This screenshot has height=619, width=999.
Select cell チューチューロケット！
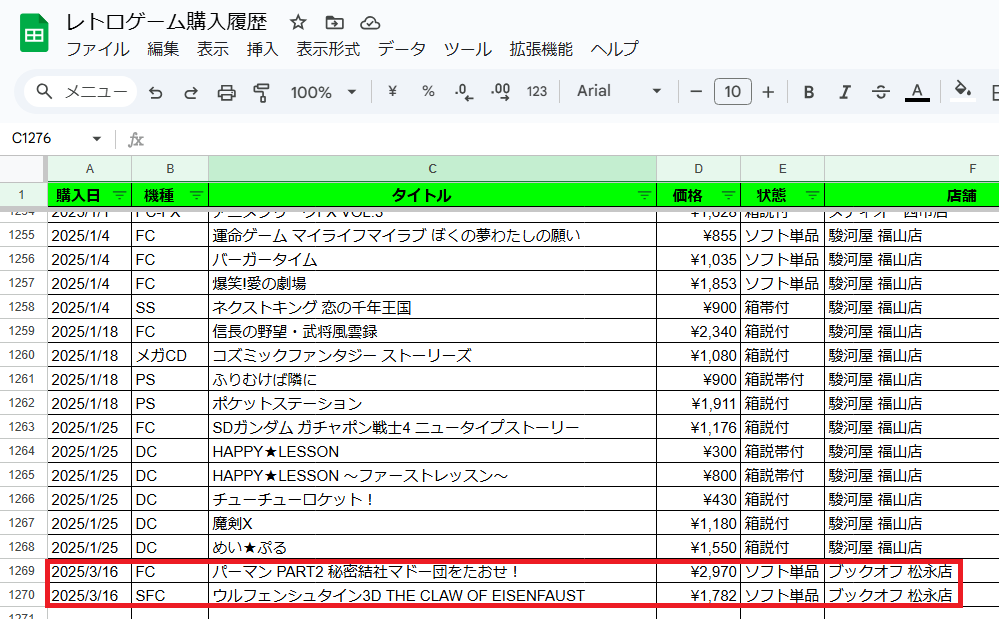click(433, 500)
